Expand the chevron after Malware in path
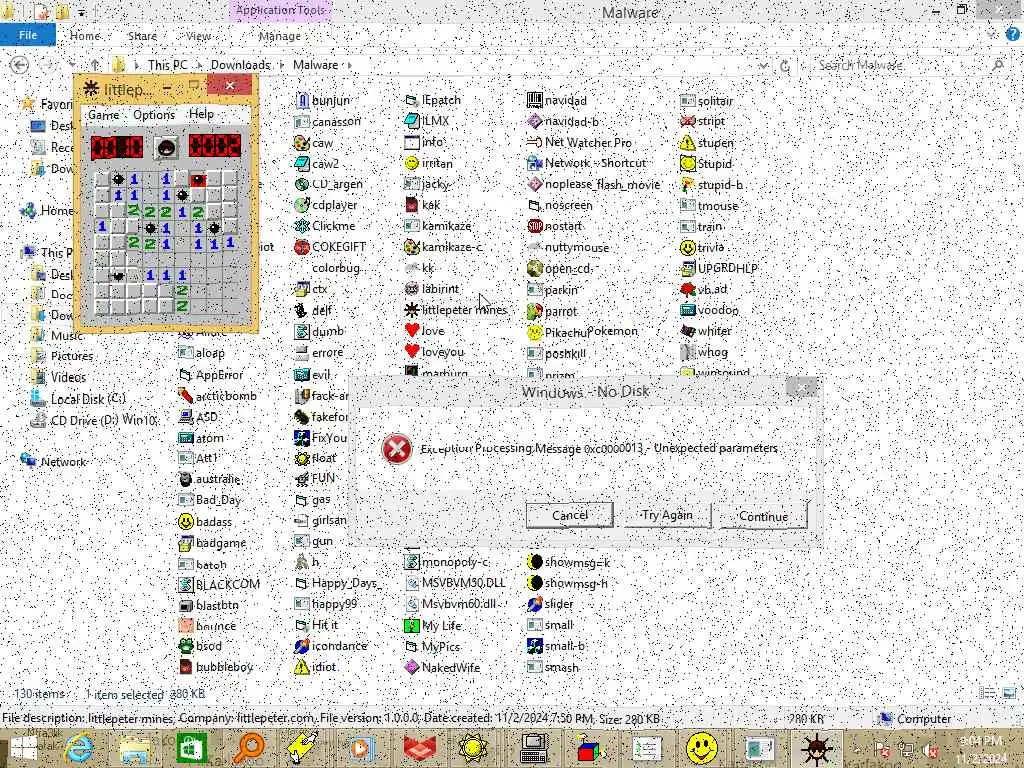Screen dimensions: 1024x768 tap(350, 65)
